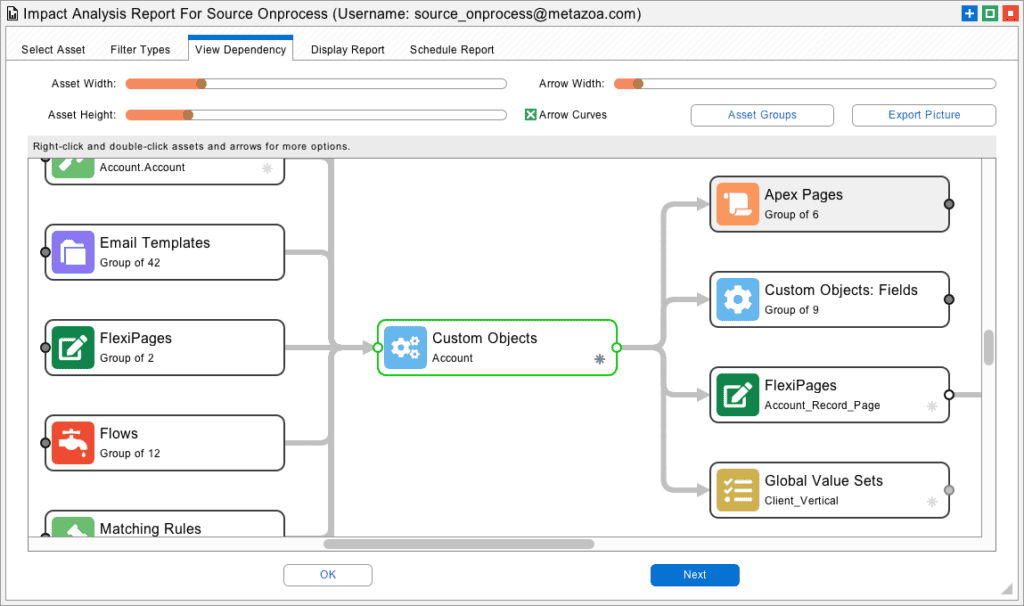This screenshot has height=606, width=1024.
Task: Click the right connector dot of Global Value Sets
Action: pos(949,490)
